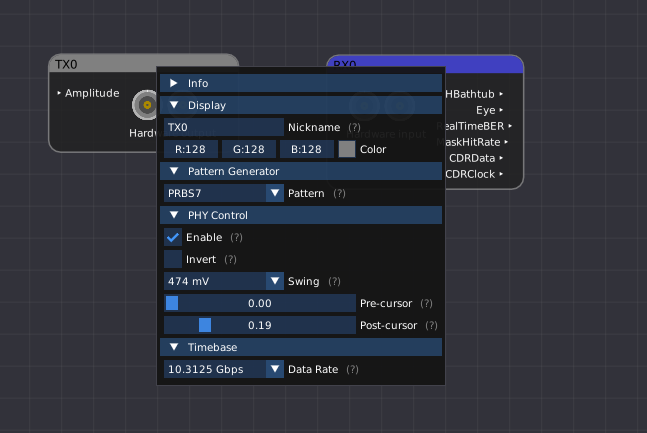Click the TX0 node hardware output connector

click(146, 105)
